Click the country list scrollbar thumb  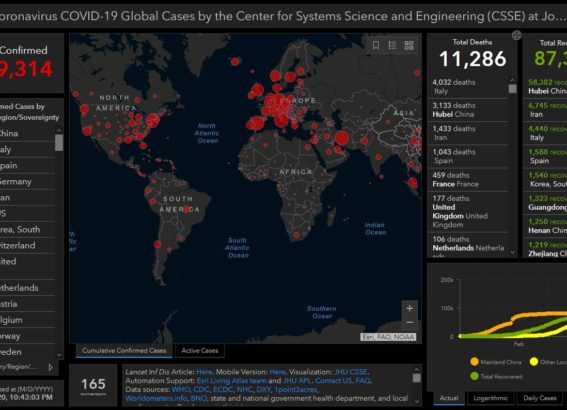tap(59, 142)
